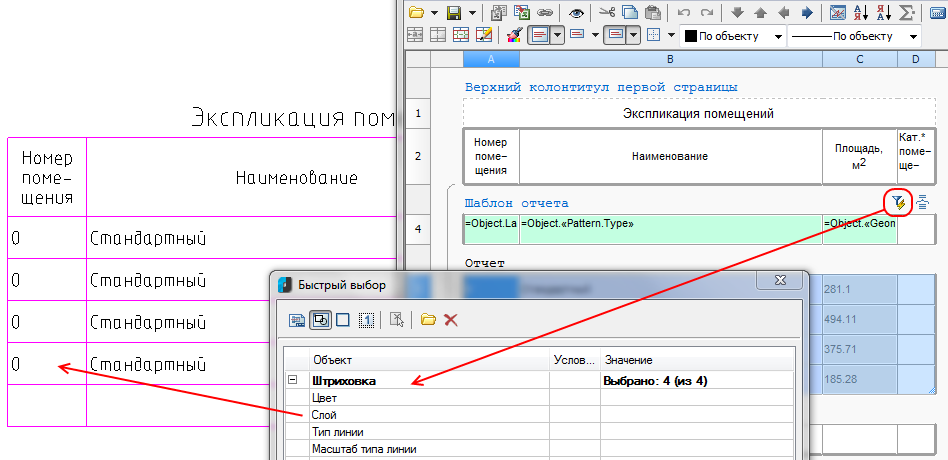The height and width of the screenshot is (460, 948).
Task: Click the chain link icon
Action: point(545,12)
